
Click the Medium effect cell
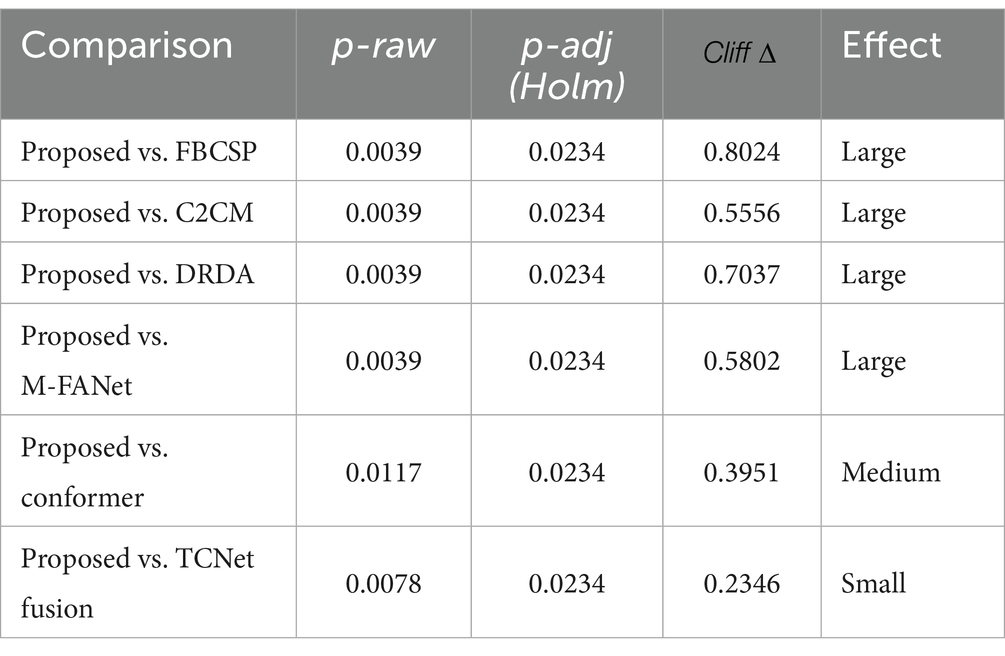tap(890, 470)
